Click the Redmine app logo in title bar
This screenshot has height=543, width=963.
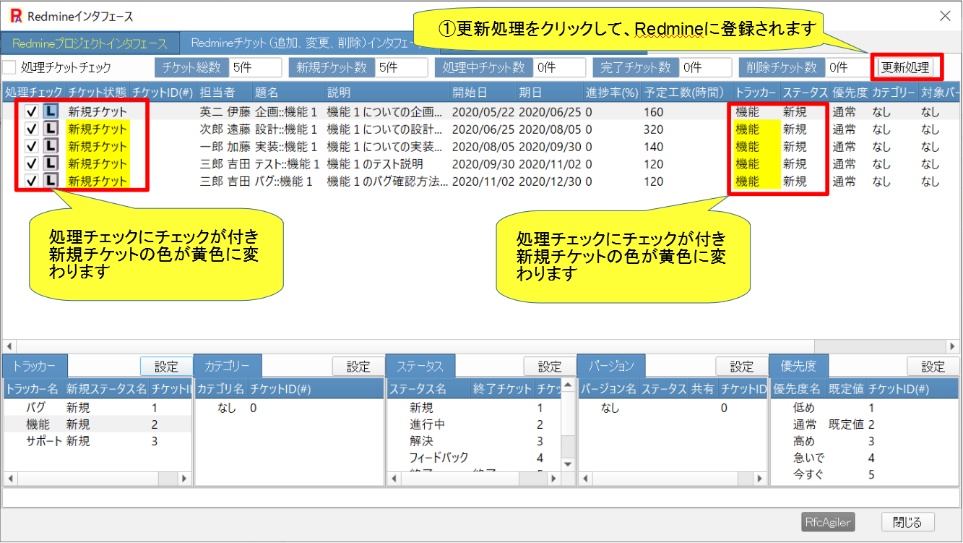coord(16,16)
